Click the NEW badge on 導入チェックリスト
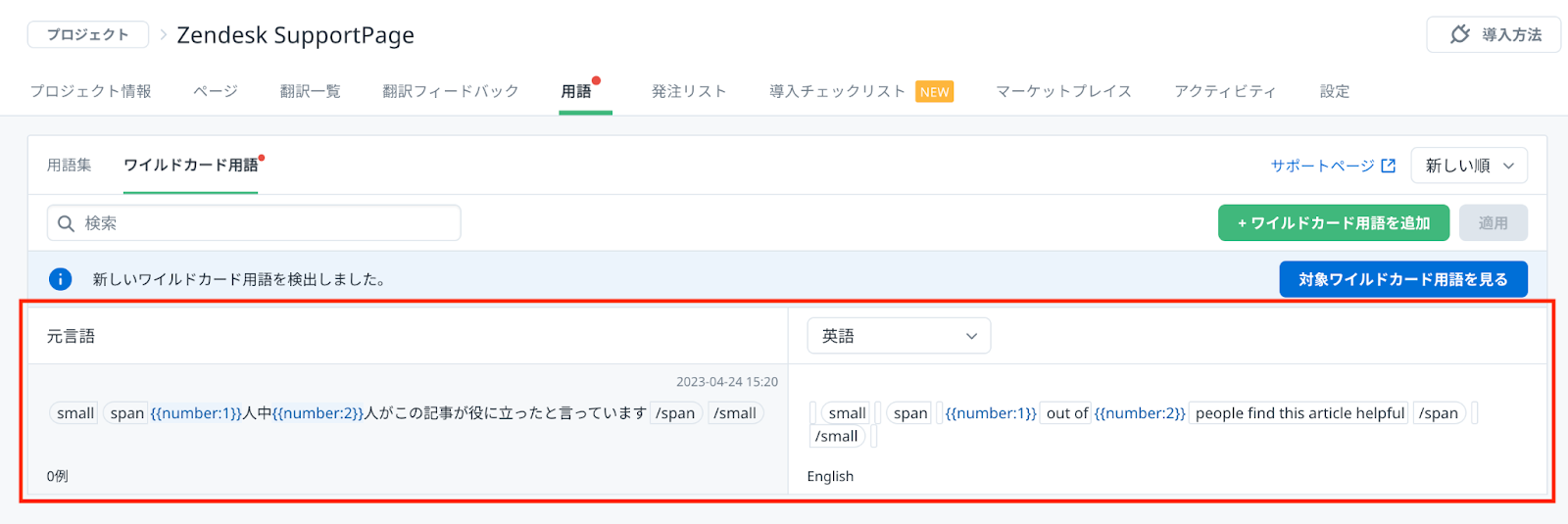The image size is (1568, 524). click(934, 92)
